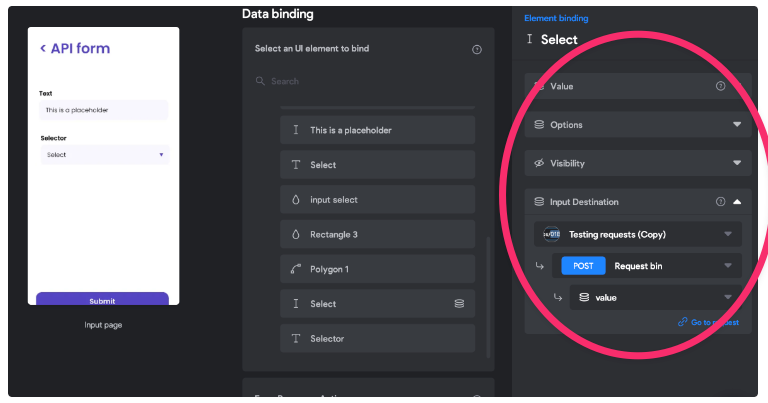
Task: Click the path icon on 'Polygon 1' row
Action: 296,269
